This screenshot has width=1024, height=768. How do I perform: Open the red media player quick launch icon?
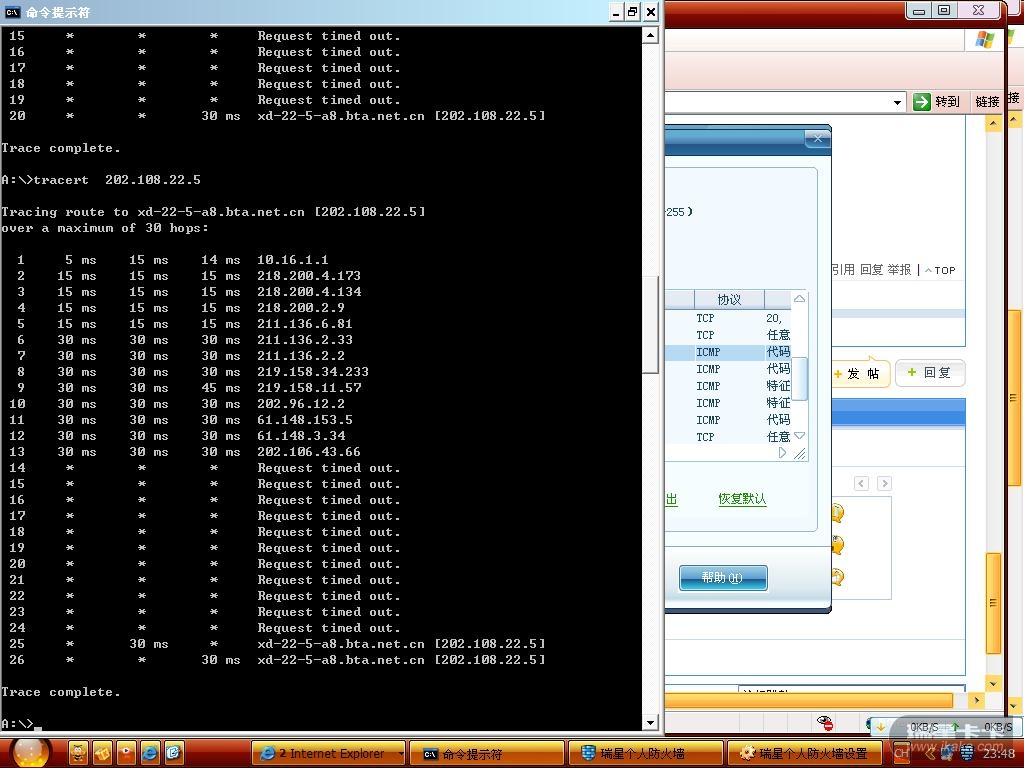[x=126, y=753]
